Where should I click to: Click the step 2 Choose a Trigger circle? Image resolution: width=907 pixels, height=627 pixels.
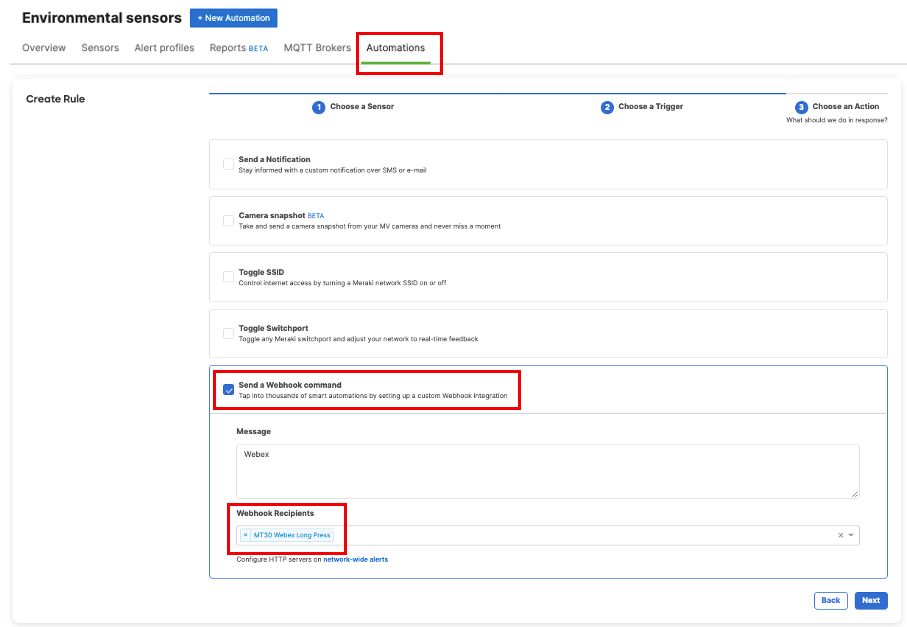607,107
